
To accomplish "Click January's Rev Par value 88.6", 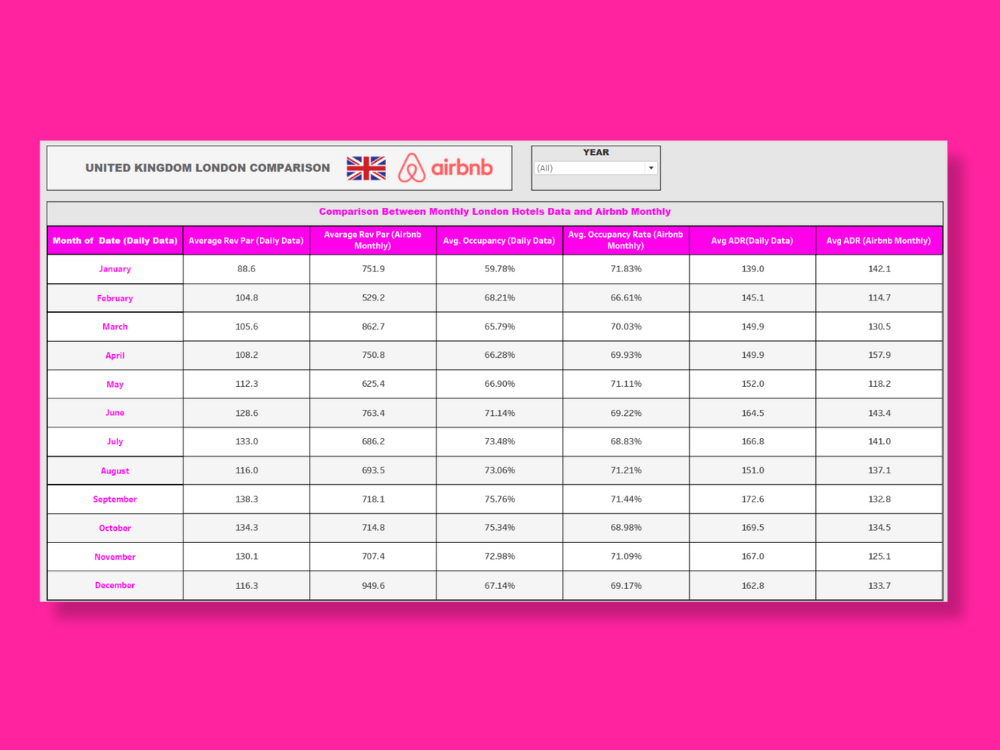I will coord(246,269).
